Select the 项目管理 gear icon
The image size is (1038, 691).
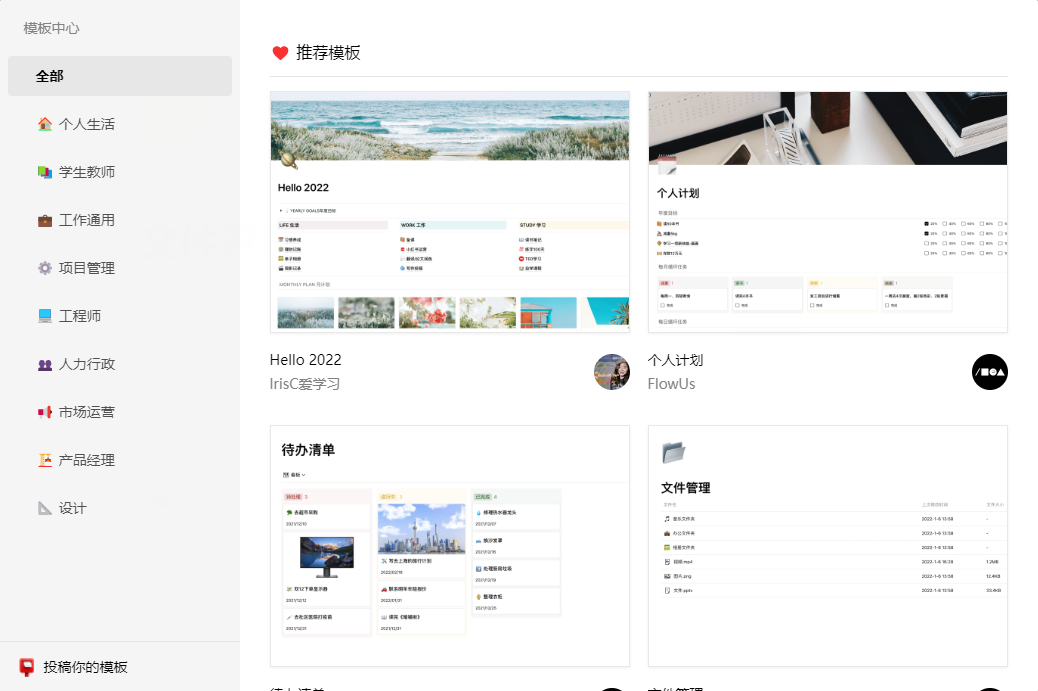[45, 268]
